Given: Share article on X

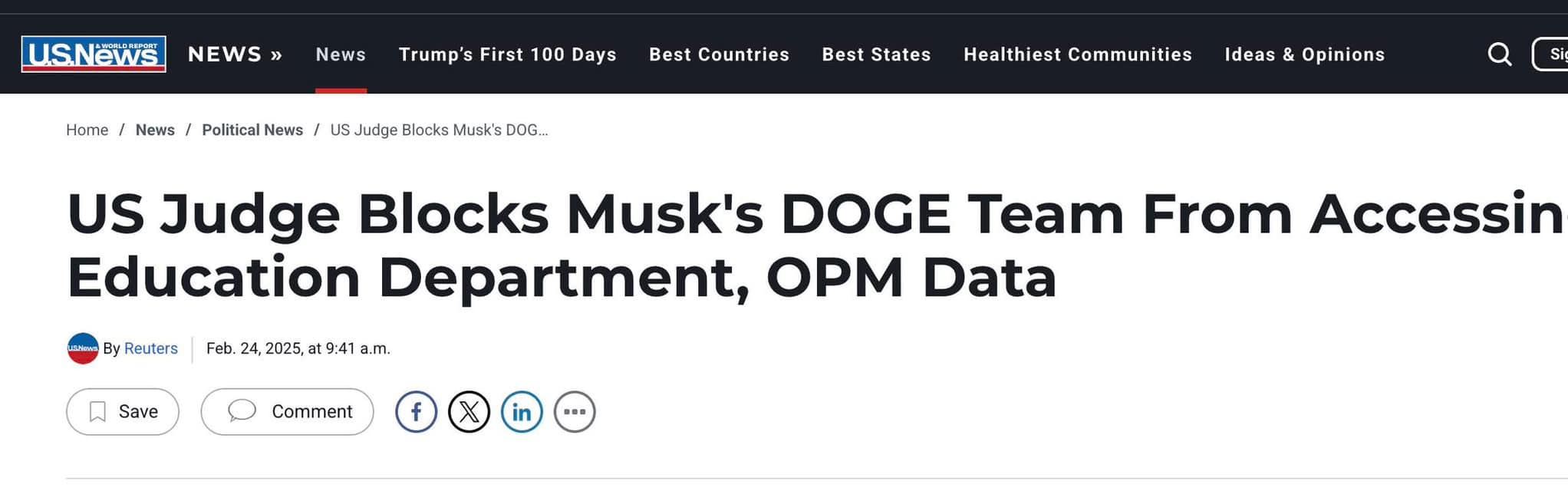Looking at the screenshot, I should coord(469,412).
